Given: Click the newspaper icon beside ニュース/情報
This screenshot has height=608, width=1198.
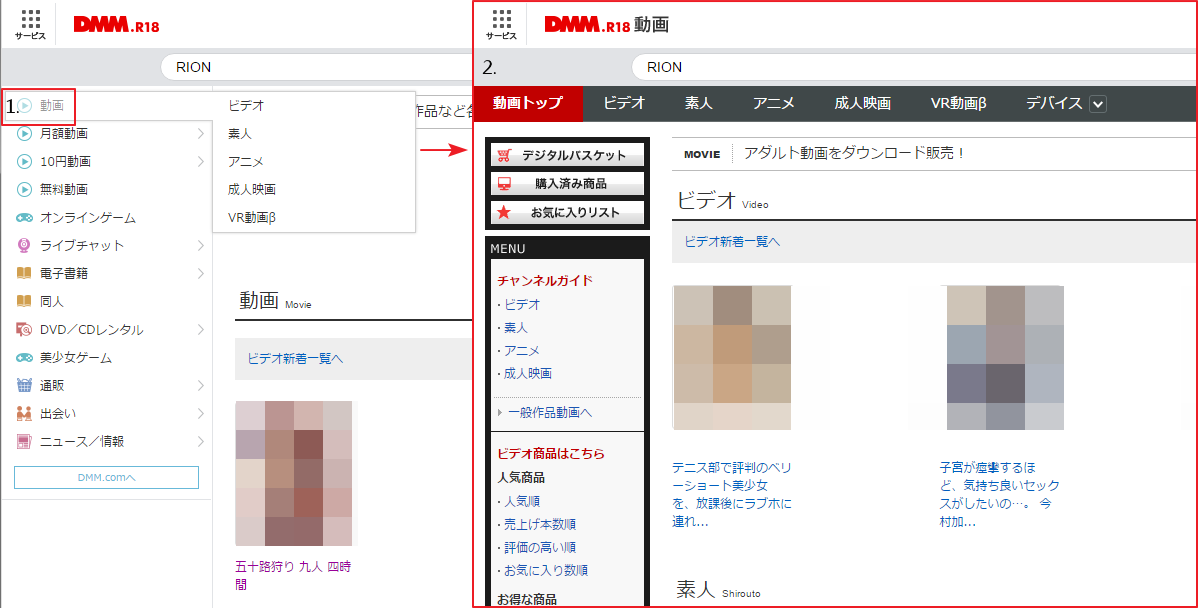Looking at the screenshot, I should (24, 441).
